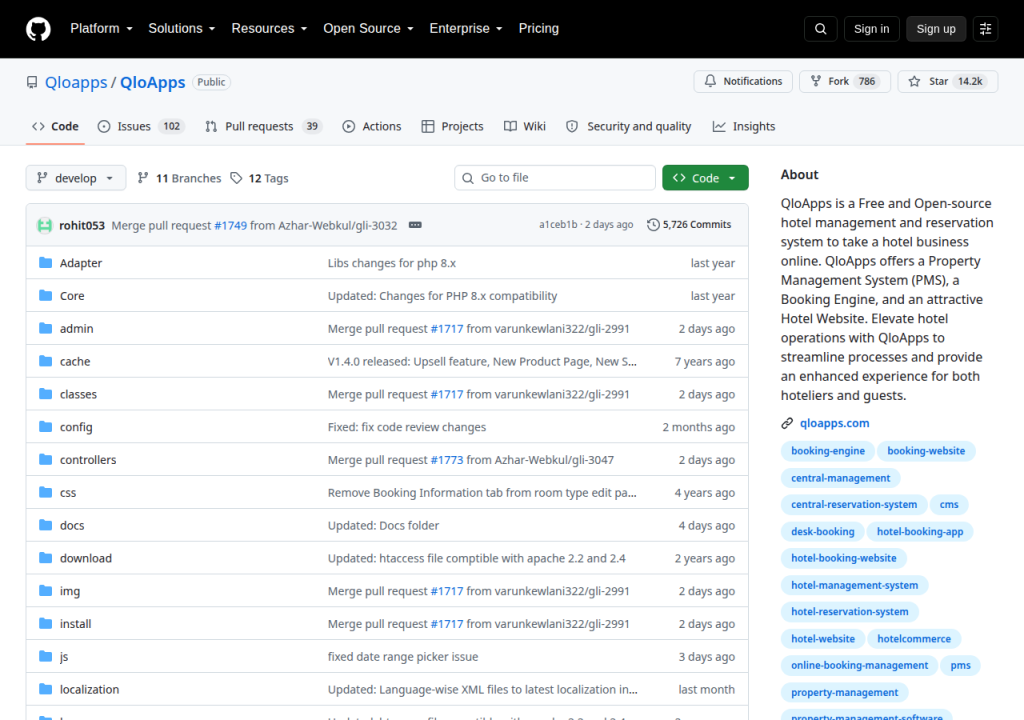This screenshot has width=1024, height=720.
Task: Open 'fixed date range picker issue' commit
Action: point(403,657)
